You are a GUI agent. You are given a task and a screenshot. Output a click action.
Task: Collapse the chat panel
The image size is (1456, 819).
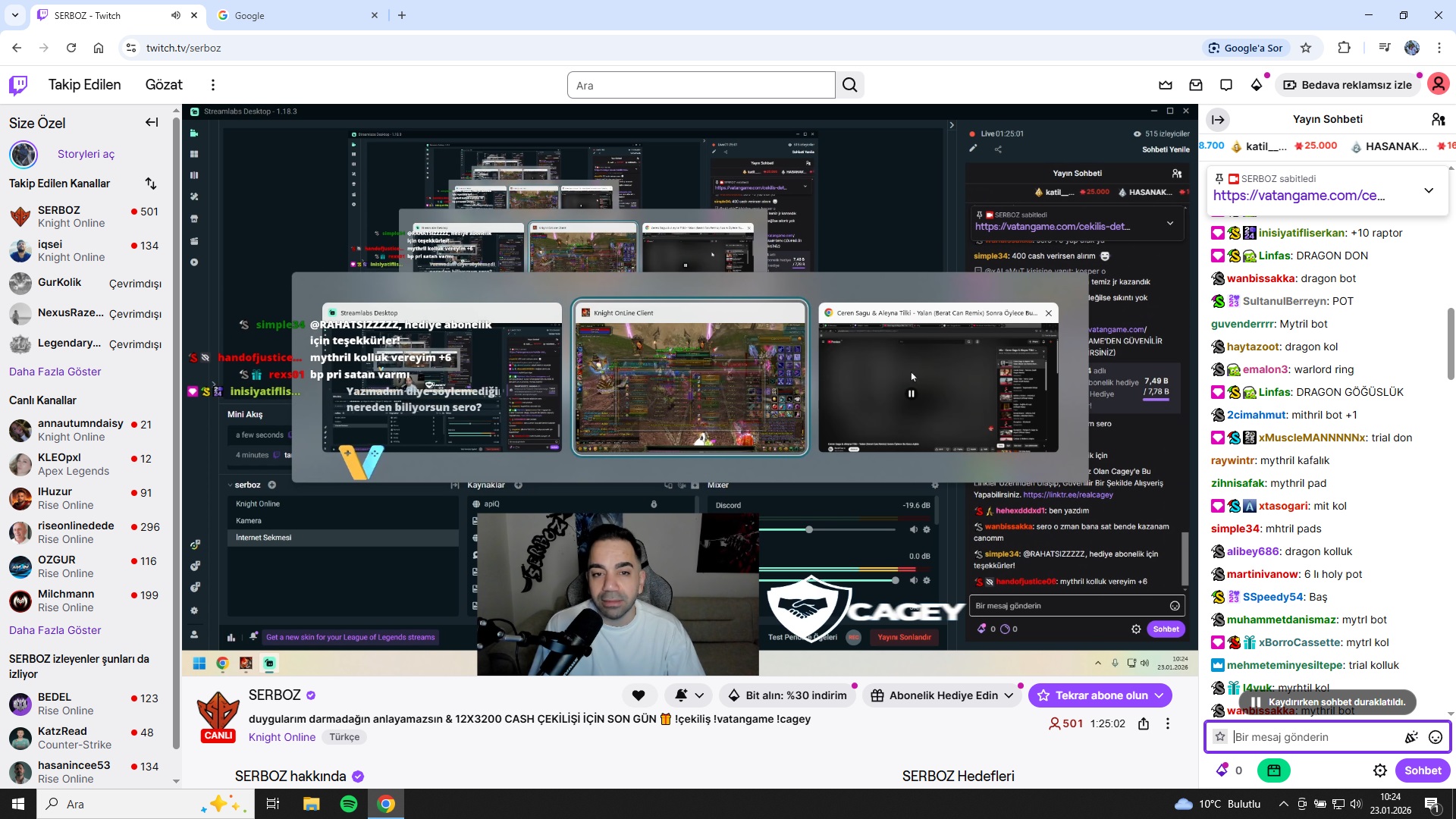[x=1218, y=119]
